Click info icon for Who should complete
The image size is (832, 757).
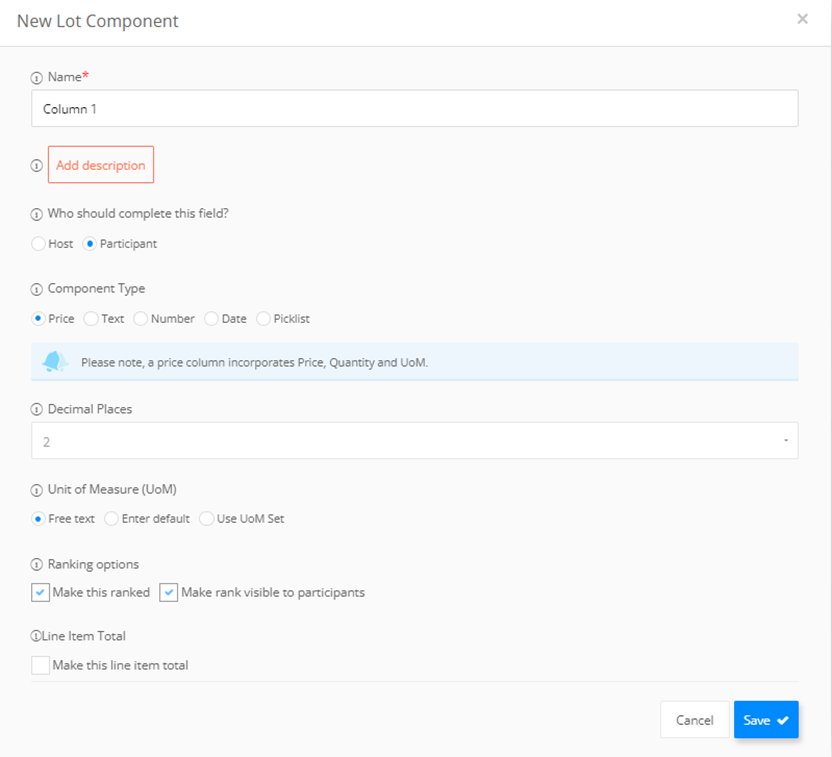tap(36, 214)
